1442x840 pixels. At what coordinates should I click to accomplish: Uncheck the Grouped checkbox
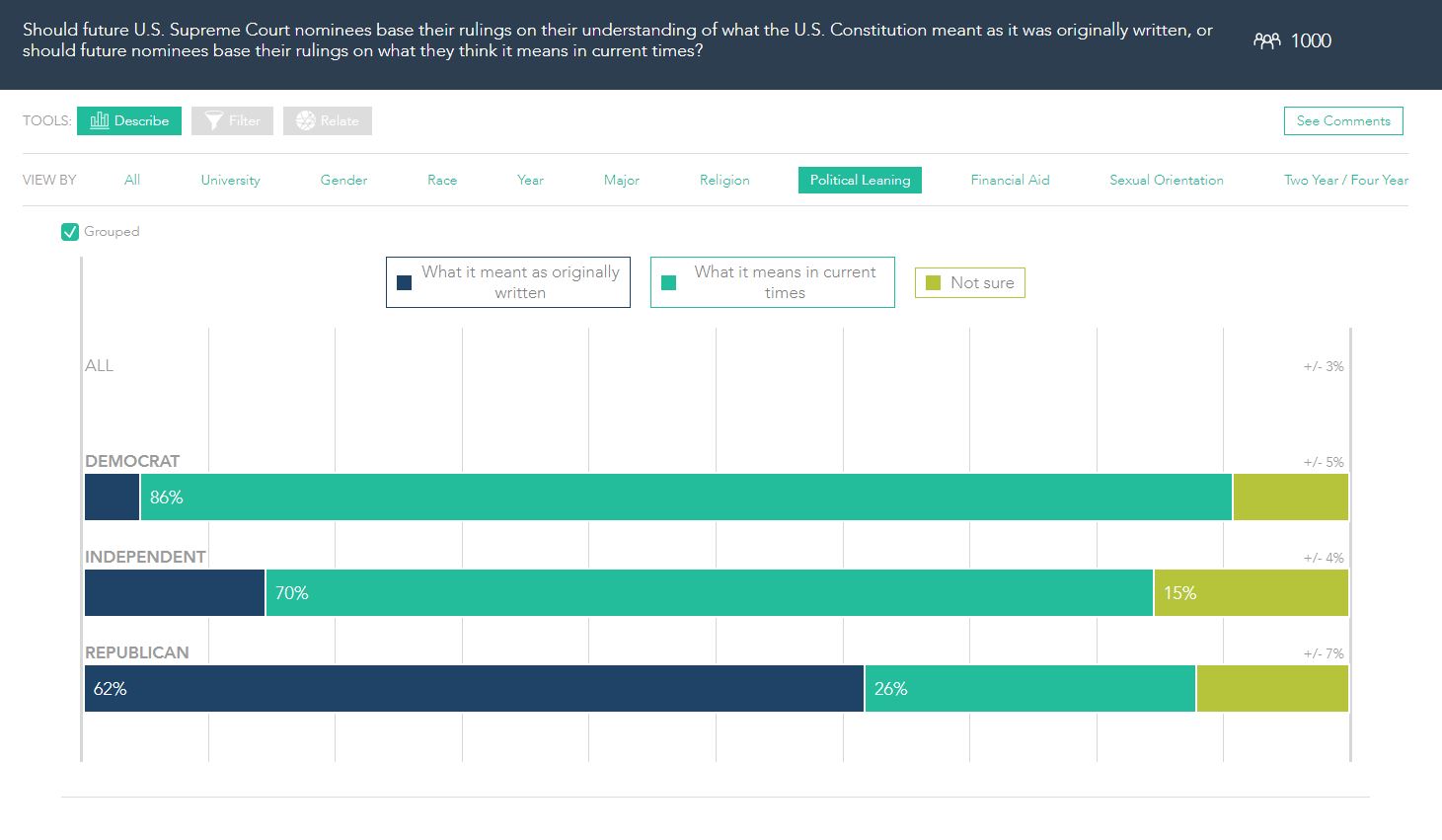point(70,232)
